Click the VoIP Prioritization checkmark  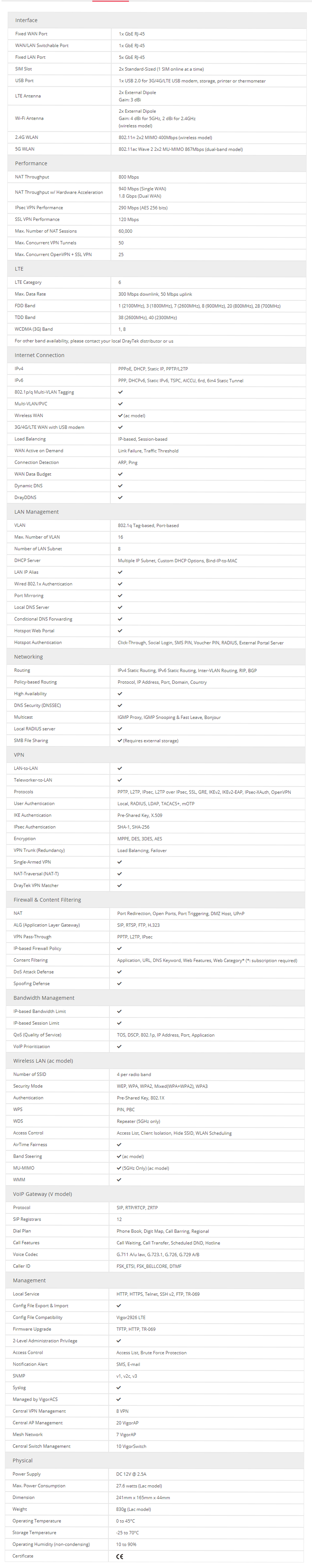point(119,1046)
